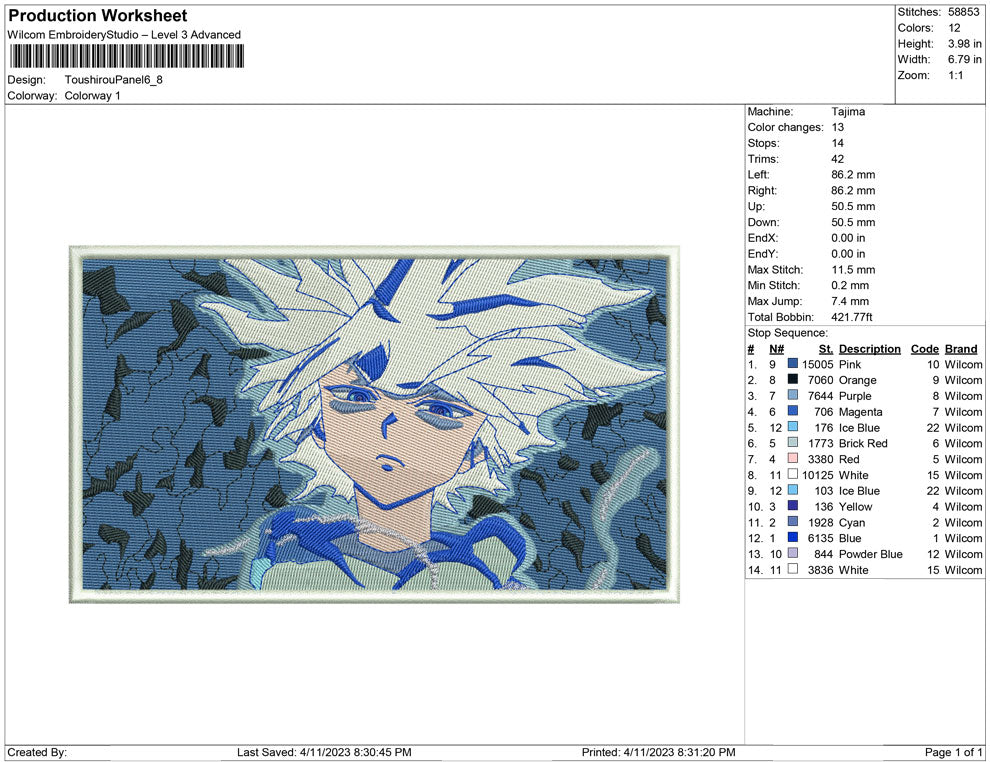Click the Height value 3.98 in
This screenshot has height=762, width=990.
click(x=965, y=44)
